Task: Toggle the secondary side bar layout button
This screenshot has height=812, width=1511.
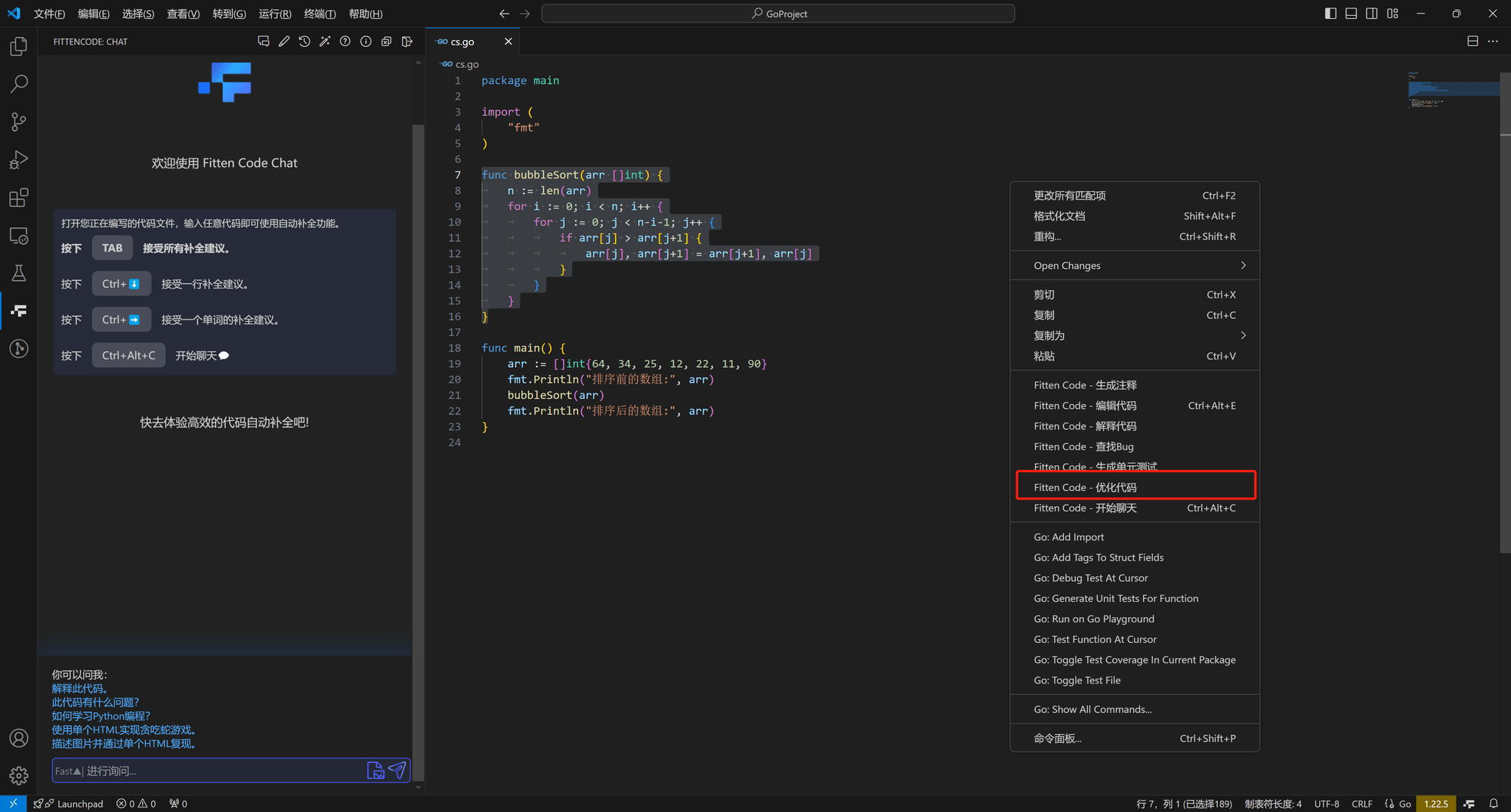Action: (x=1371, y=14)
